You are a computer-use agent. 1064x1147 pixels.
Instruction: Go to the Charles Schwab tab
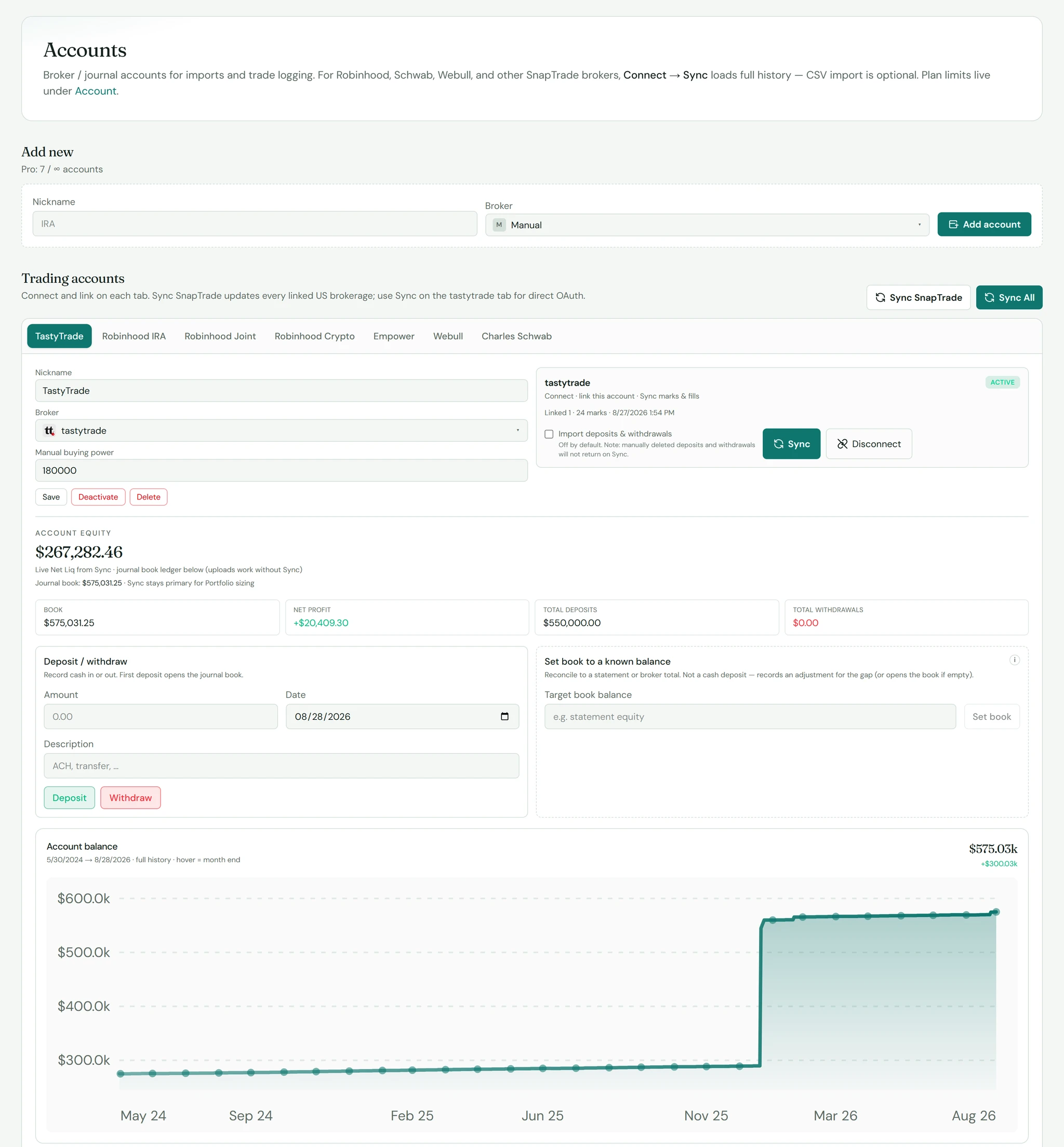[x=516, y=336]
